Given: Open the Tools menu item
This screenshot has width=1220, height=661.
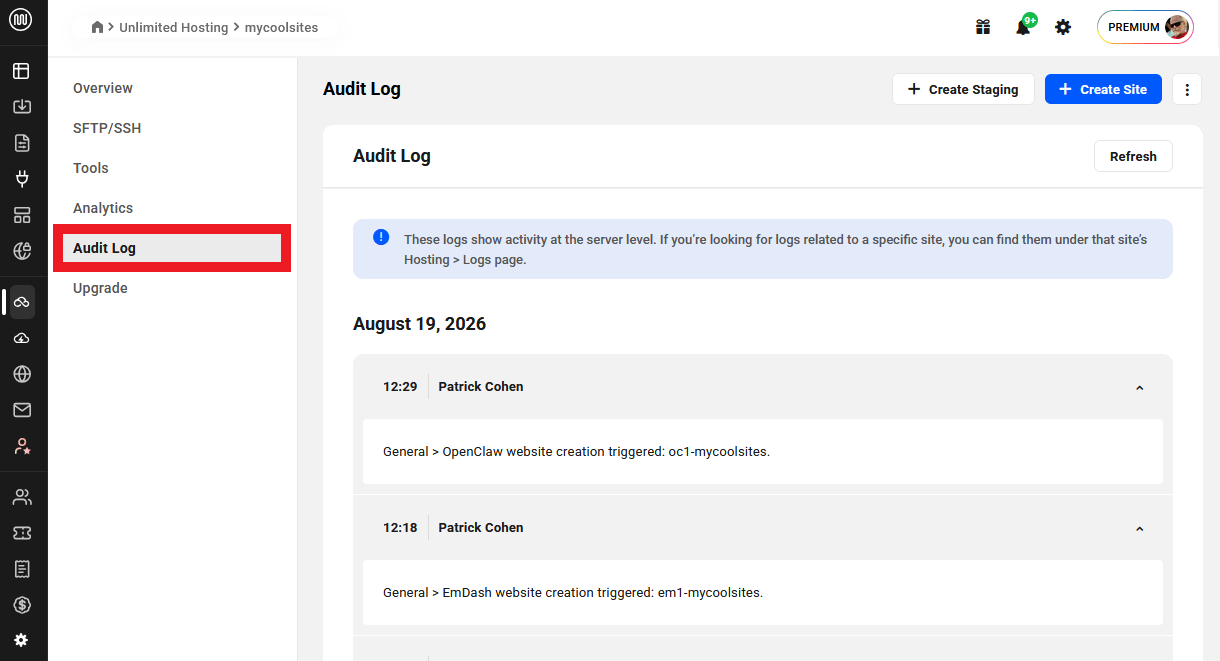Looking at the screenshot, I should click(91, 168).
